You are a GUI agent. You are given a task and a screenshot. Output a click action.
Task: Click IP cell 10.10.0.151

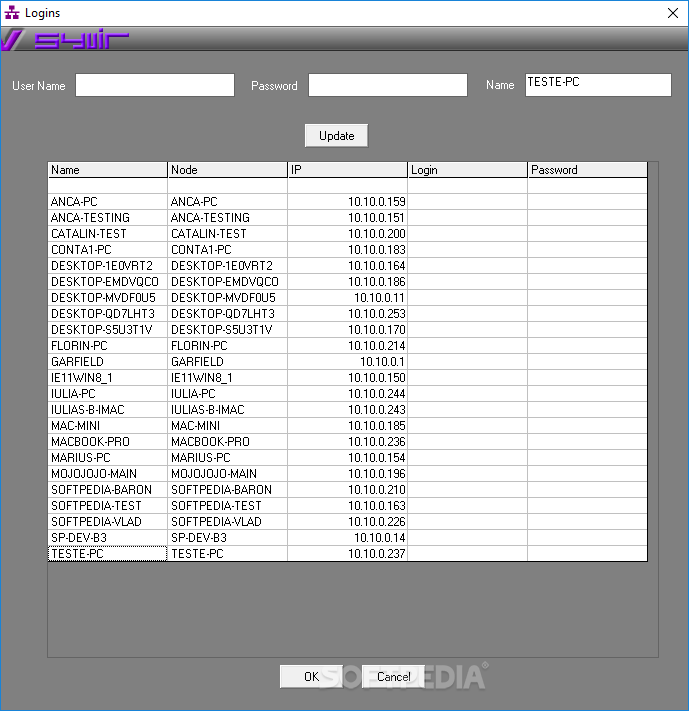(x=347, y=218)
